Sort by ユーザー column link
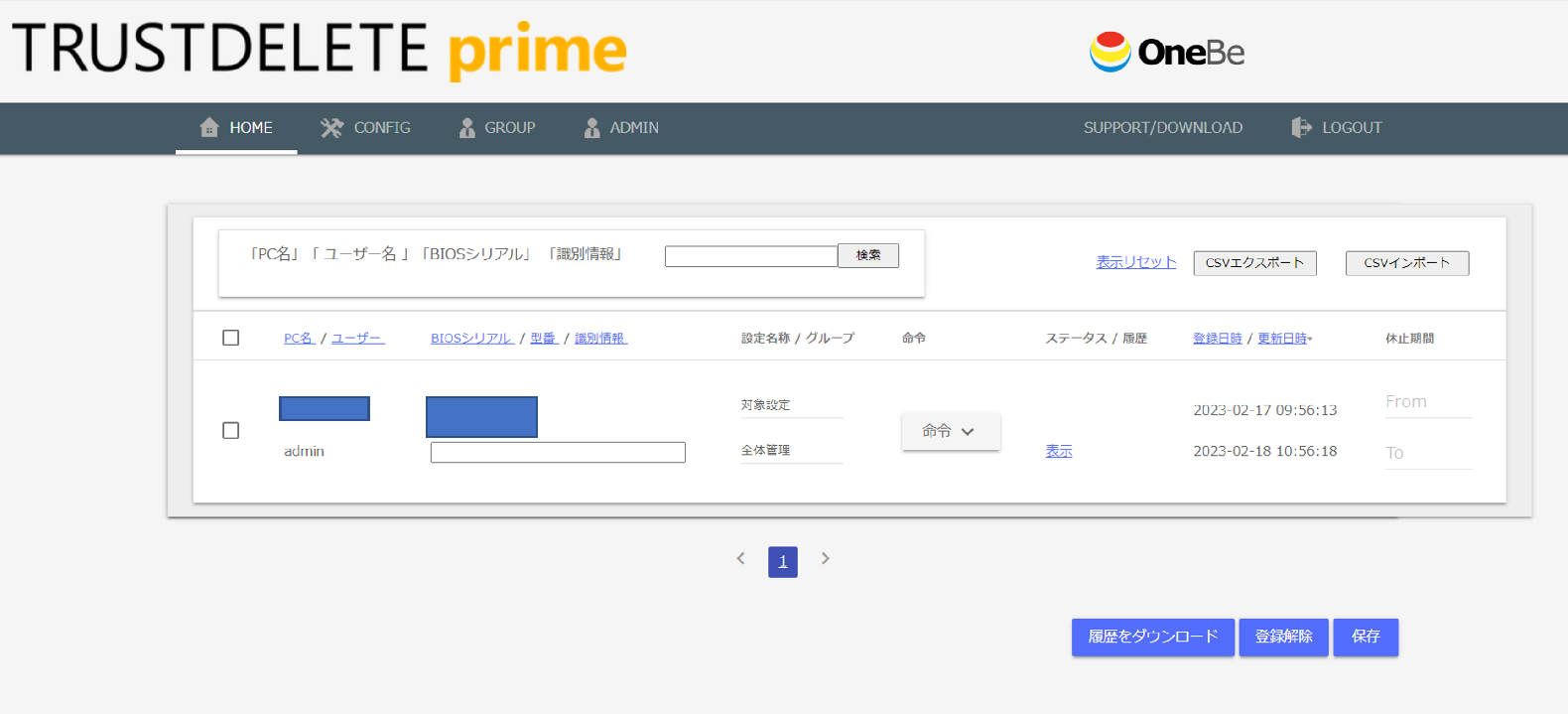The image size is (1568, 714). tap(357, 338)
